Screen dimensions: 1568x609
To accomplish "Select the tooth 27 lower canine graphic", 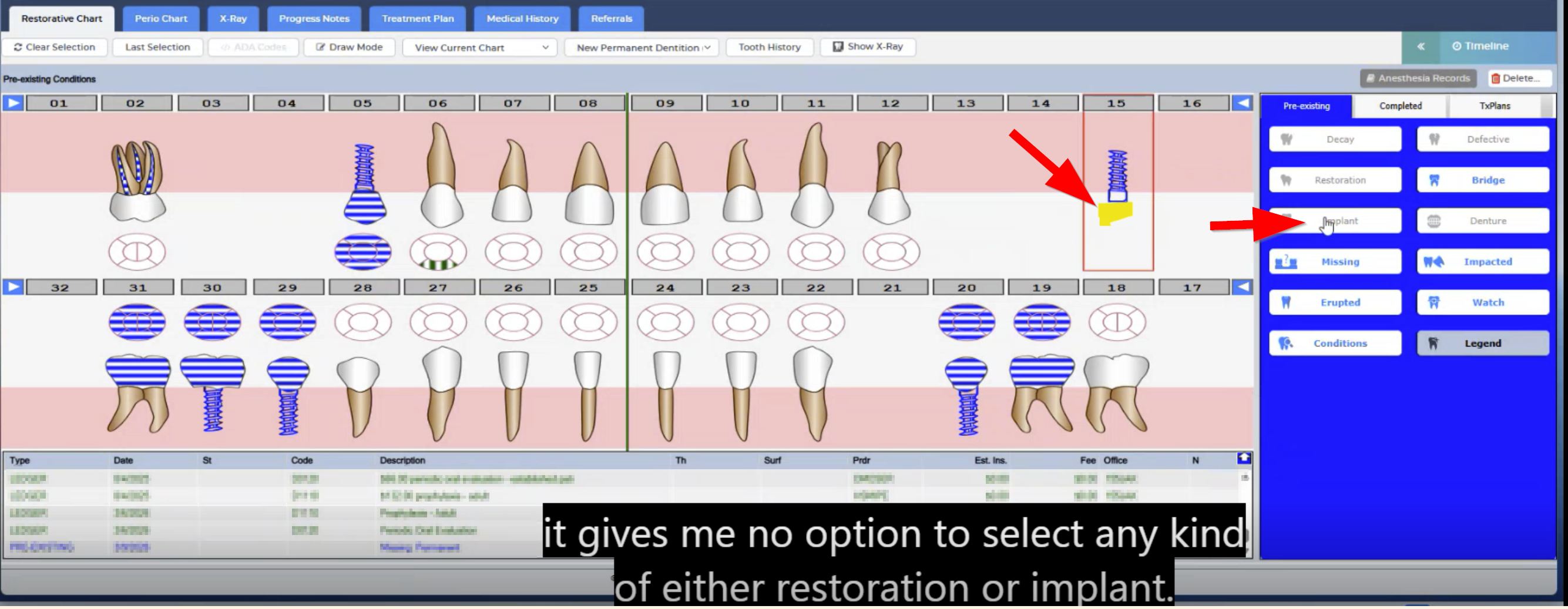I will [441, 393].
